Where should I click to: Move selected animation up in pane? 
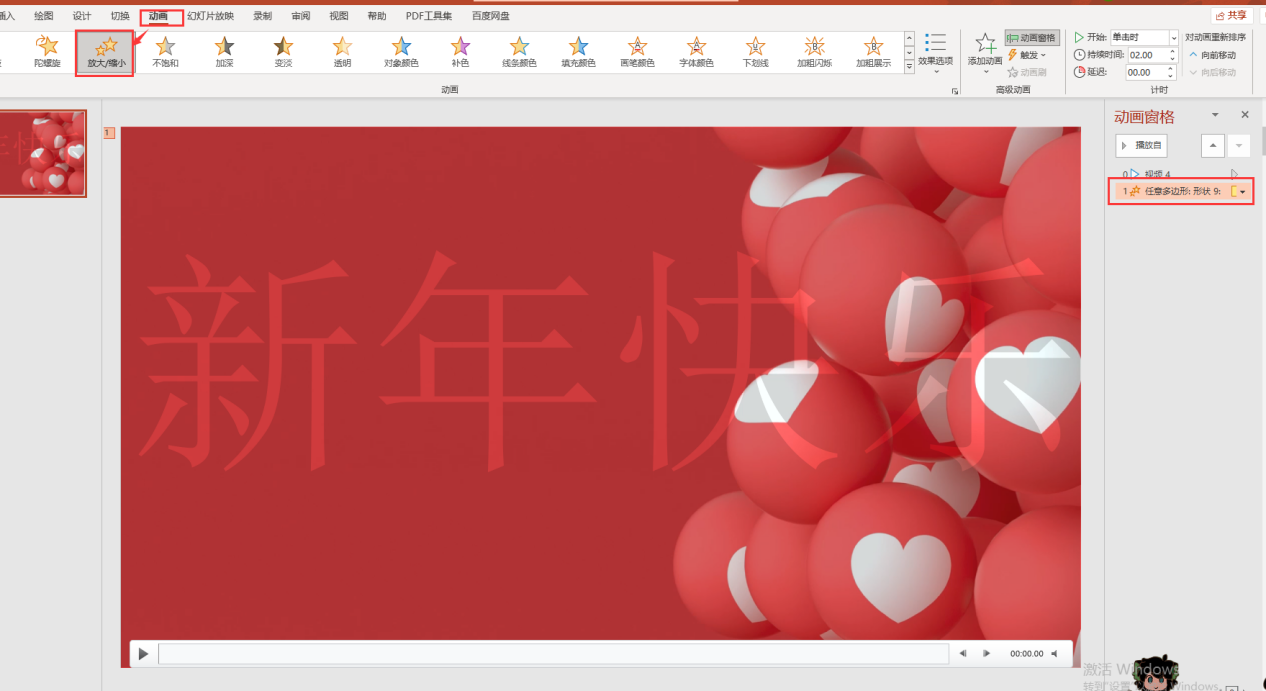coord(1212,146)
